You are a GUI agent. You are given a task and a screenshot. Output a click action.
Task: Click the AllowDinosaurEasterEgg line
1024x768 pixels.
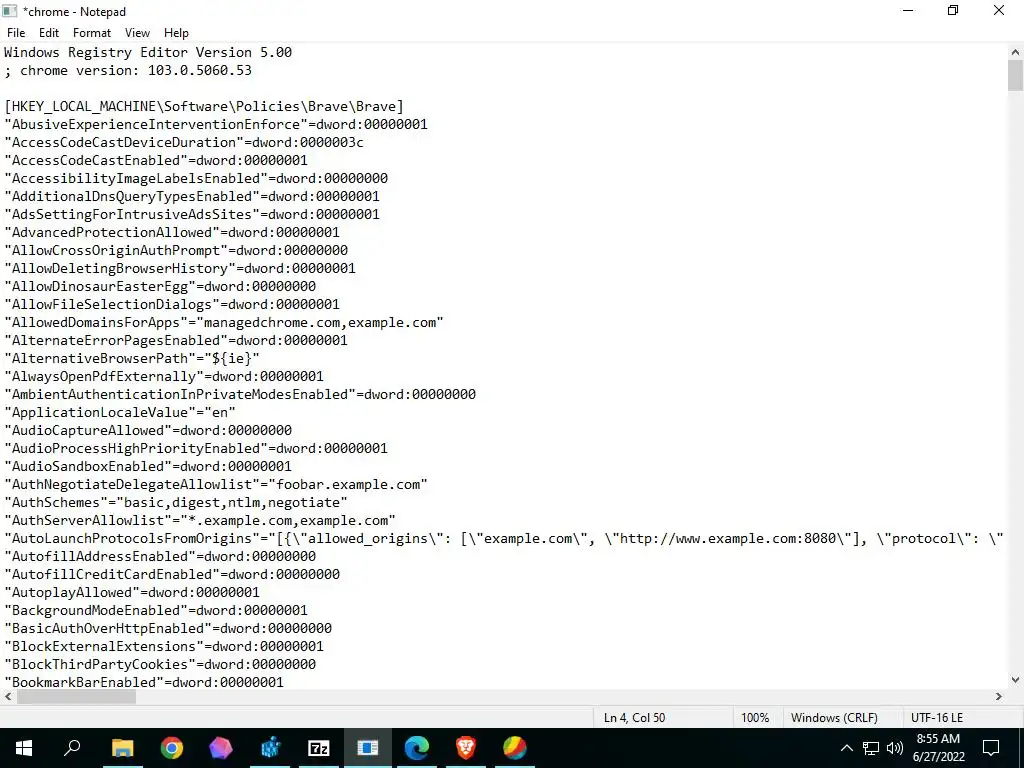click(160, 286)
